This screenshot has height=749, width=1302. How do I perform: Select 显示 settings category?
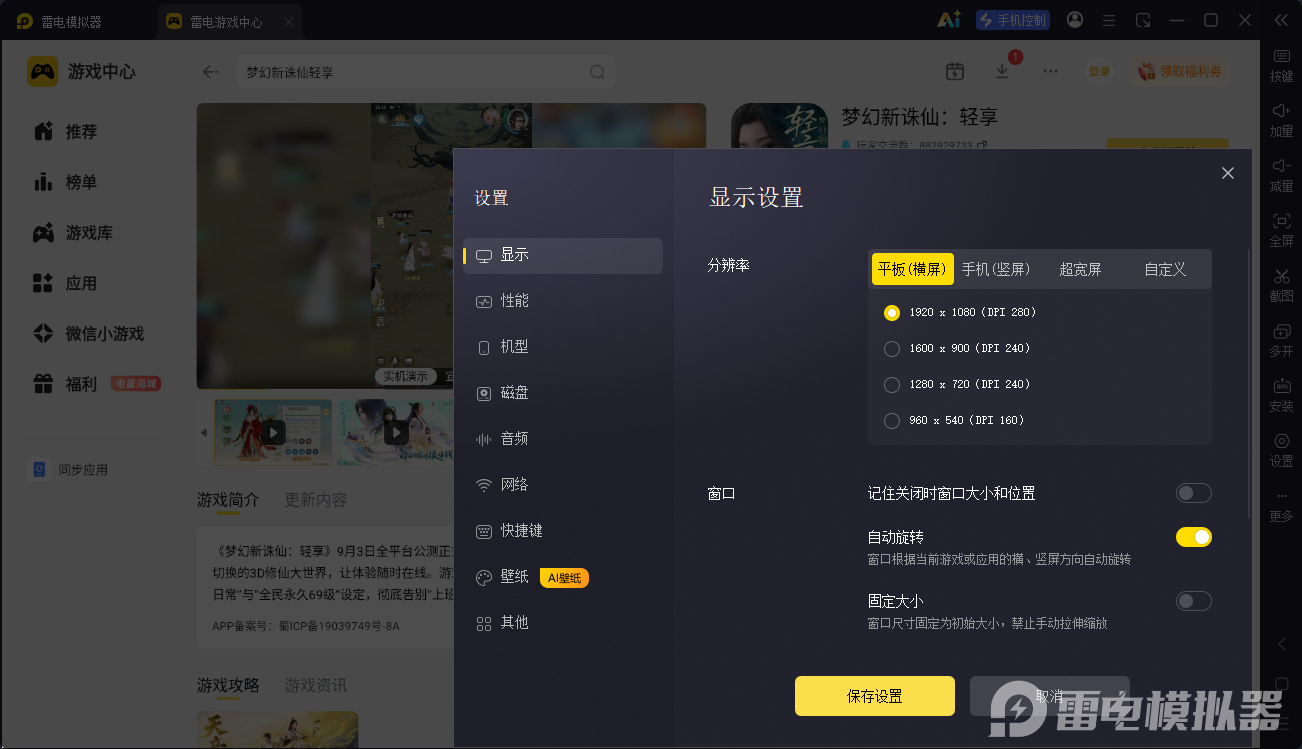[x=563, y=255]
